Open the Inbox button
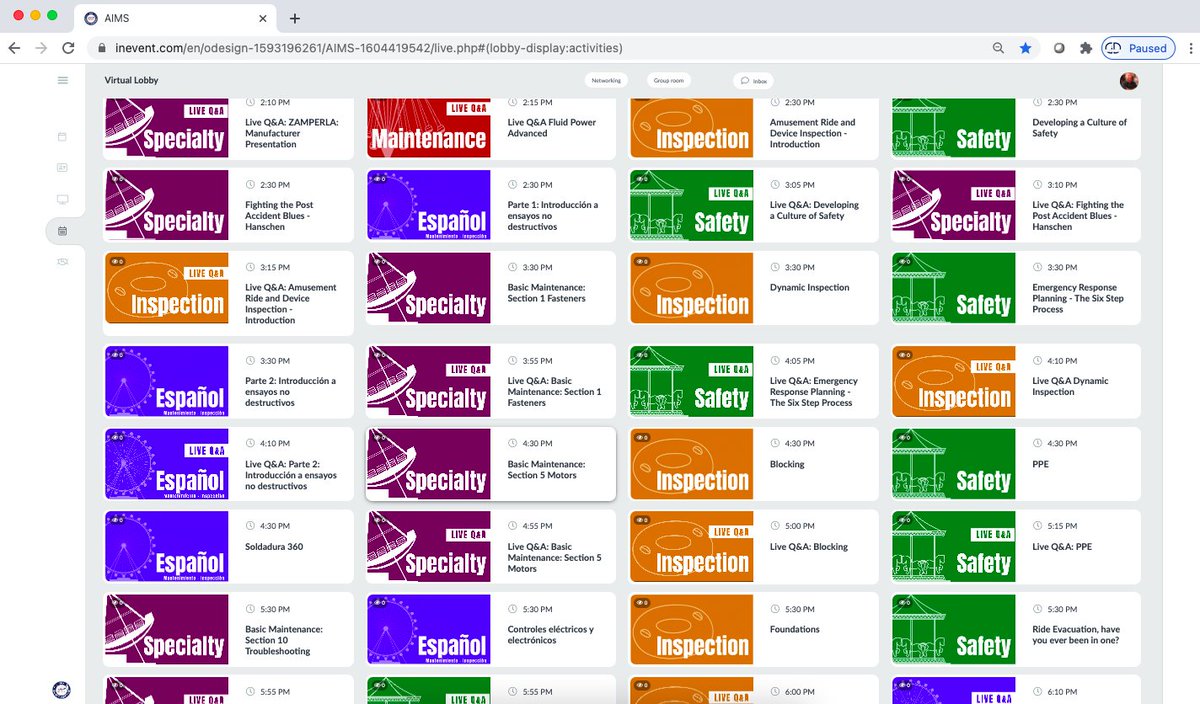The width and height of the screenshot is (1200, 704). pyautogui.click(x=753, y=81)
